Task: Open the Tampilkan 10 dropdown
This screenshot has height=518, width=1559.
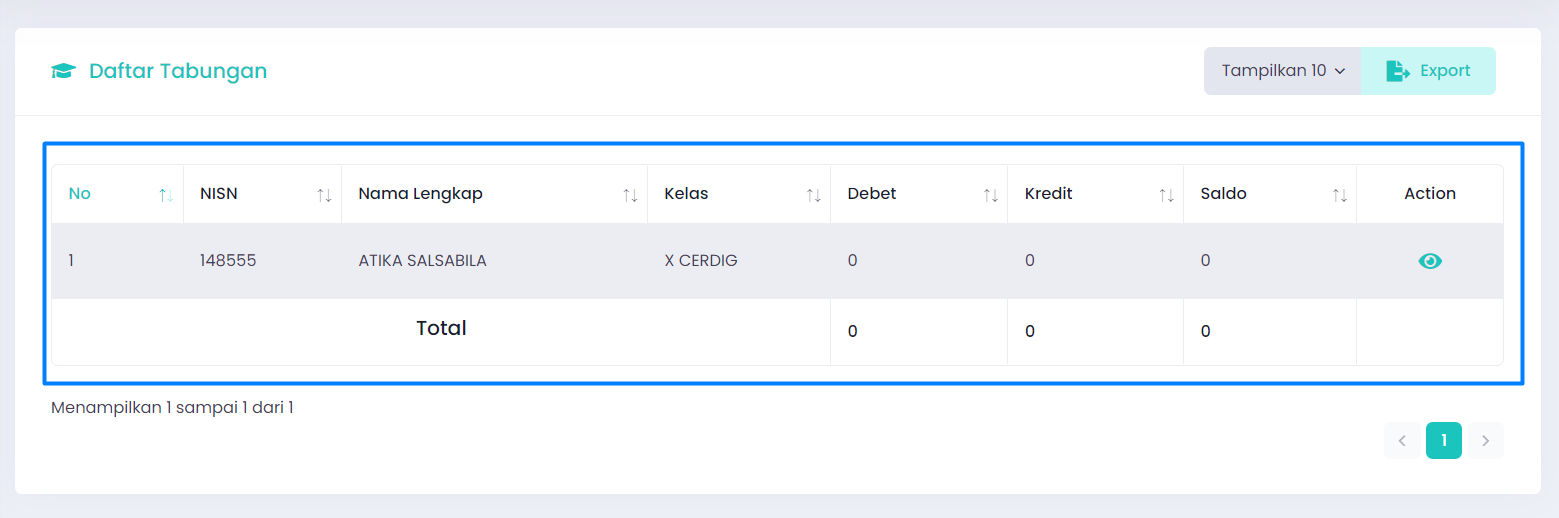Action: 1283,71
